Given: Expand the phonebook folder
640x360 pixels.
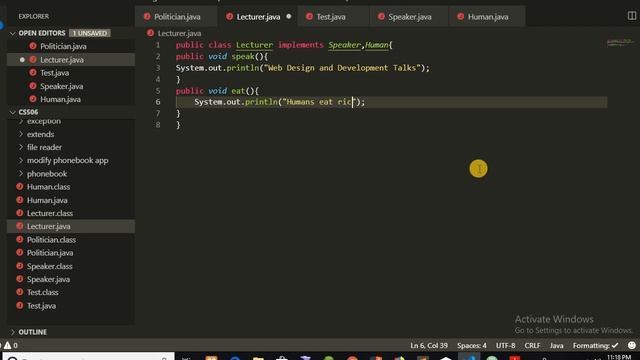Looking at the screenshot, I should pos(47,174).
